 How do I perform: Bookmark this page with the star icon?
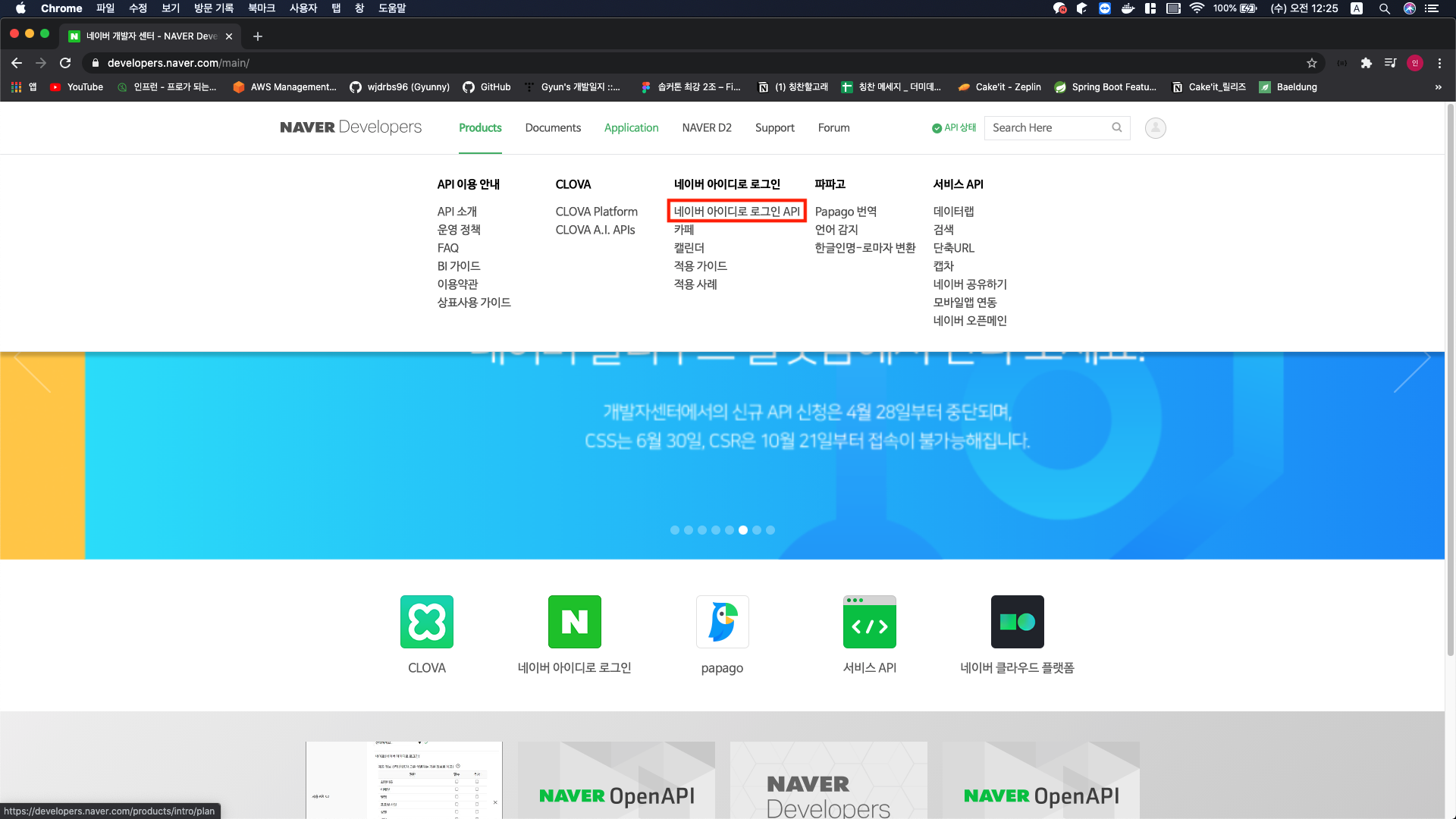pyautogui.click(x=1312, y=63)
